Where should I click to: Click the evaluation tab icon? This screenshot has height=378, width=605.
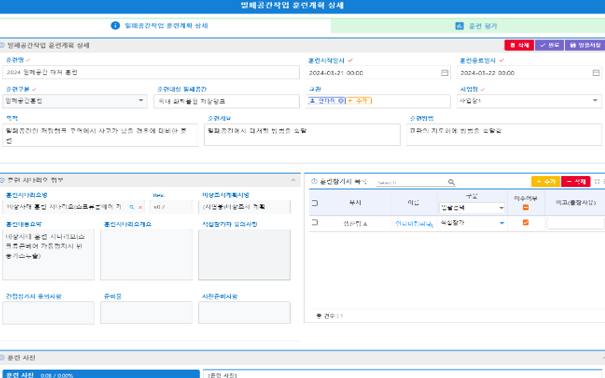click(459, 26)
